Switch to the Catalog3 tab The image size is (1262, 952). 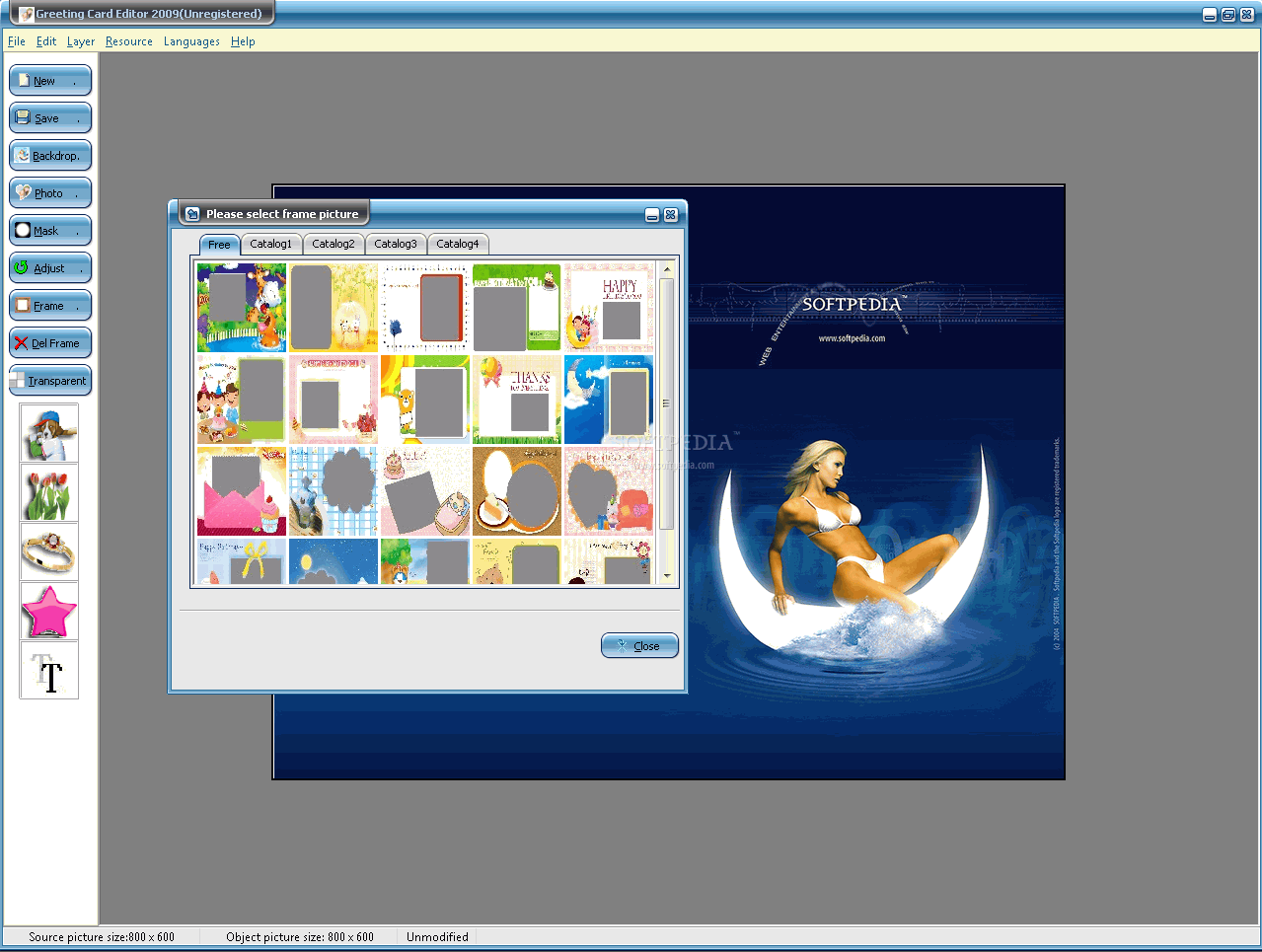(x=396, y=244)
